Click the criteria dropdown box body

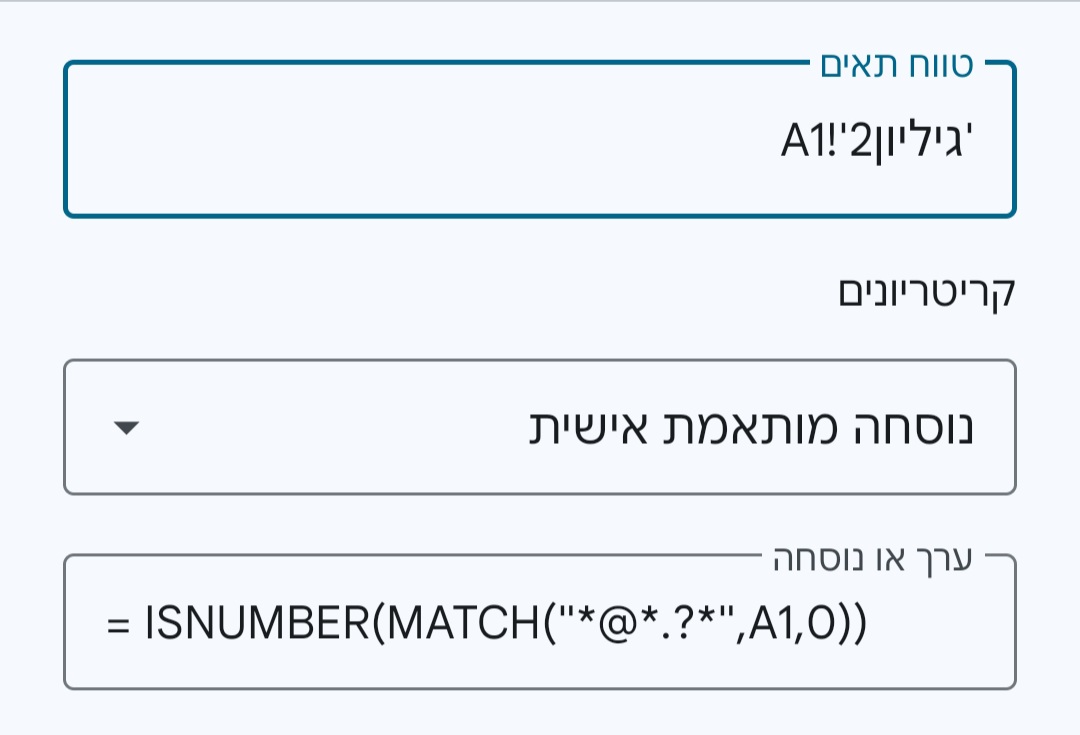point(540,426)
